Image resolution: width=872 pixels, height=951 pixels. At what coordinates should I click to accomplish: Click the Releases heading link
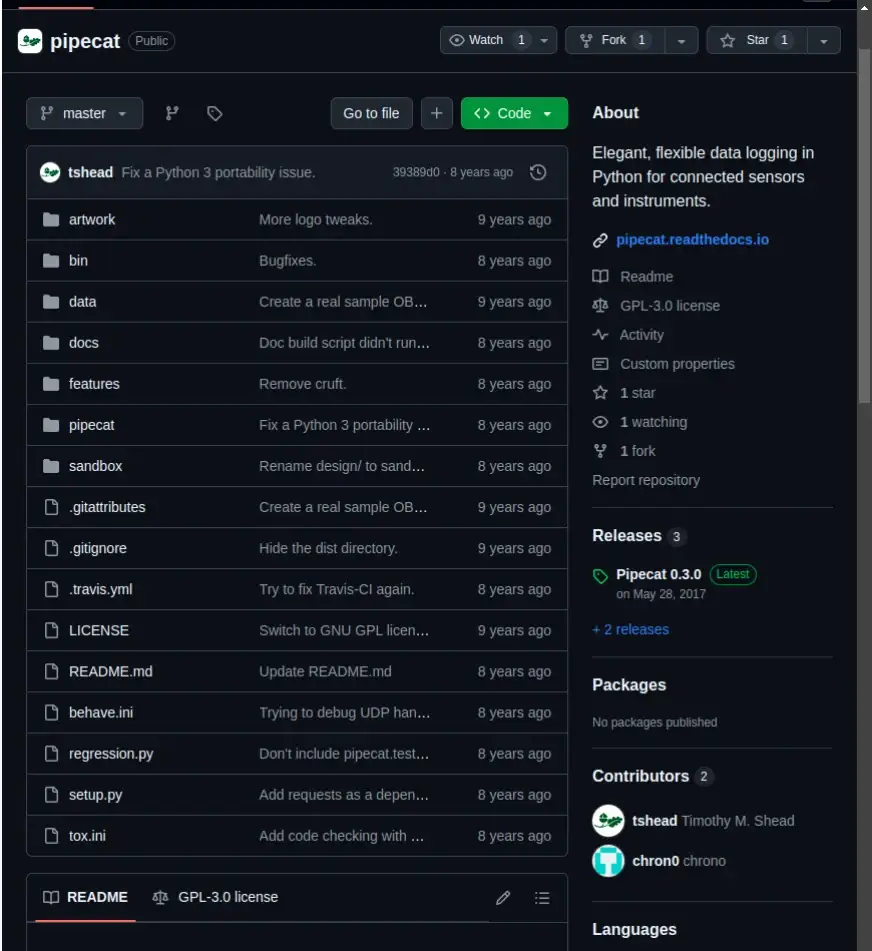point(627,536)
